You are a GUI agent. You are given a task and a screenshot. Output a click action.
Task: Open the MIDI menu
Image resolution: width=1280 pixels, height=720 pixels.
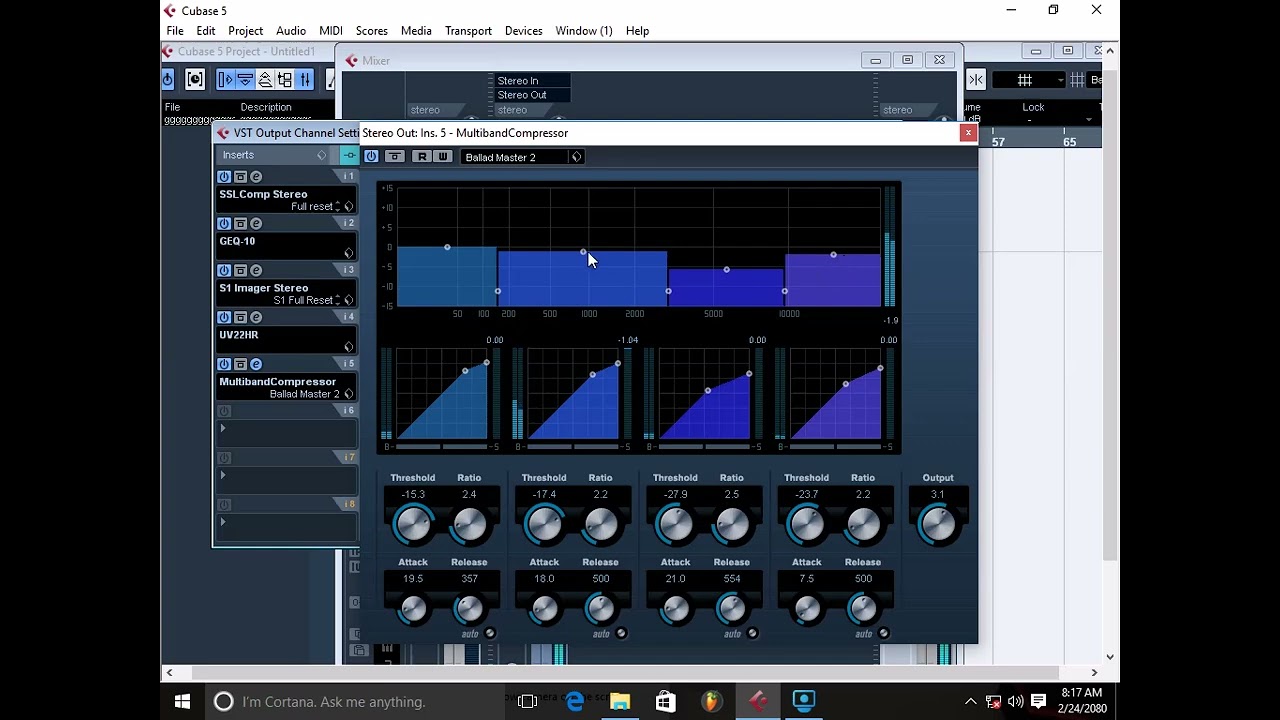pos(331,31)
